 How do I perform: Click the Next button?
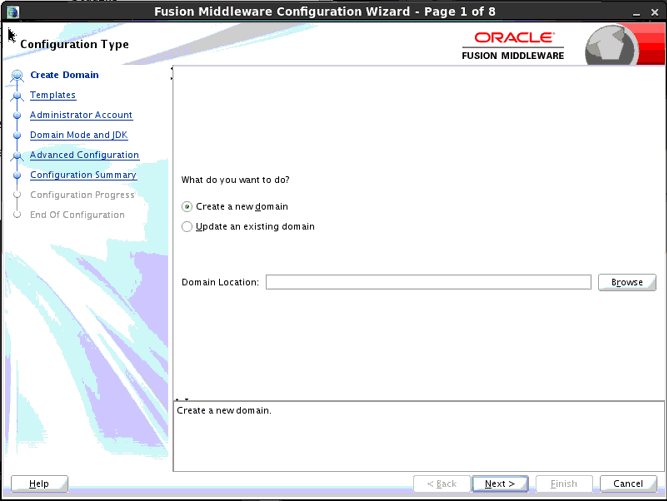tap(500, 484)
